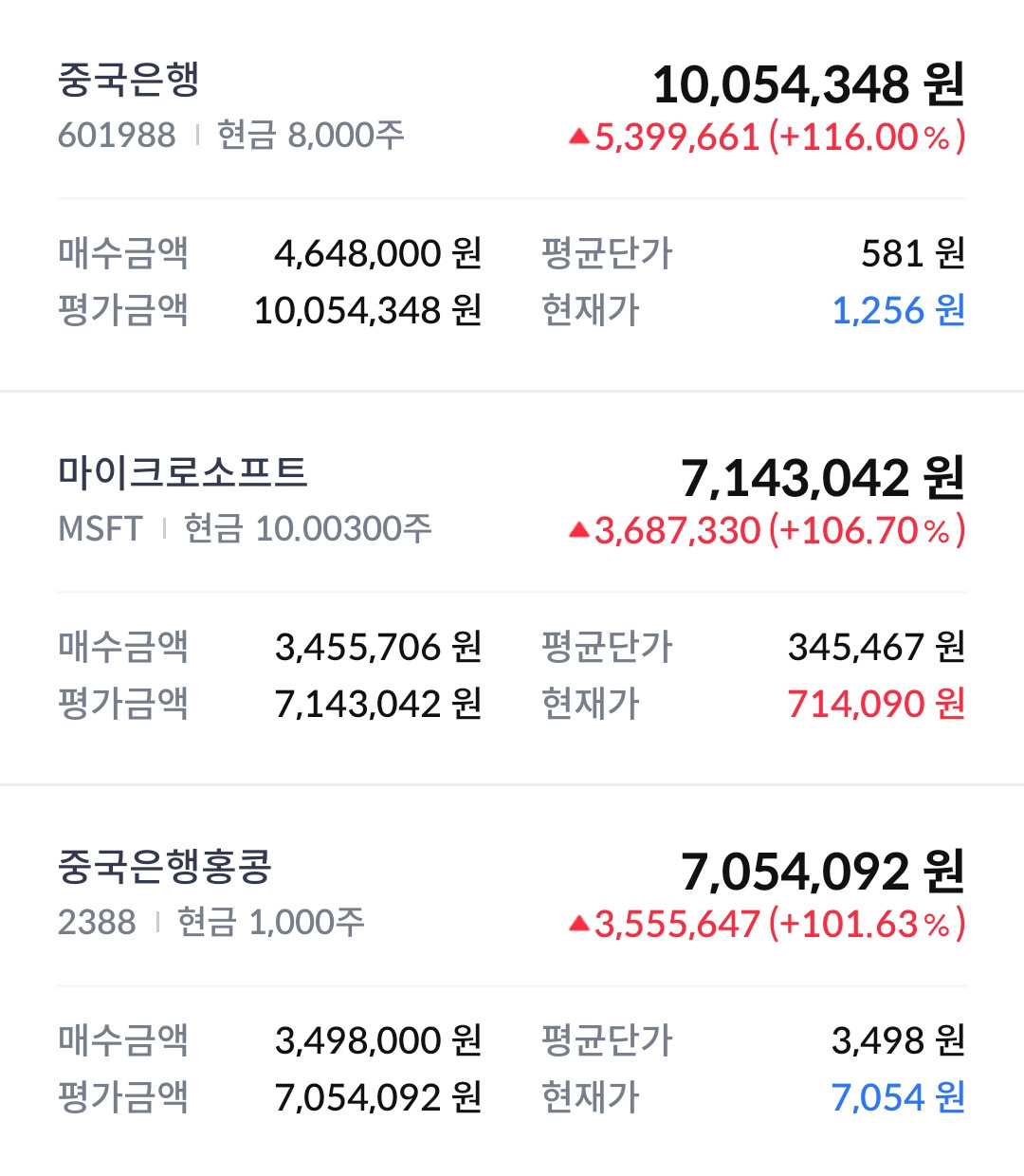Select the 7,054,092 원 headline total
This screenshot has width=1024, height=1176.
822,872
